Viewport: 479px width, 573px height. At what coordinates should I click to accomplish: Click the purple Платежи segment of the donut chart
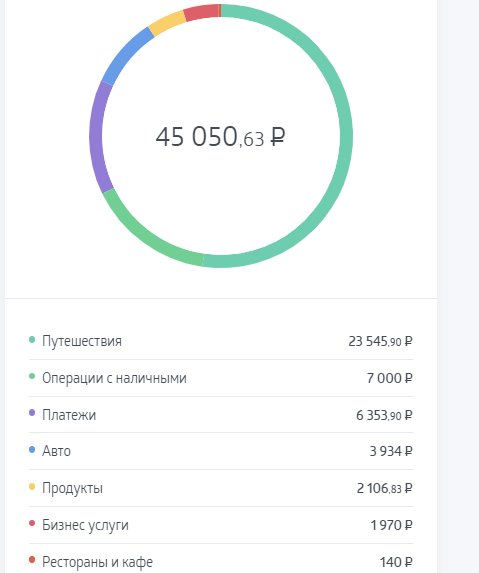(x=97, y=137)
